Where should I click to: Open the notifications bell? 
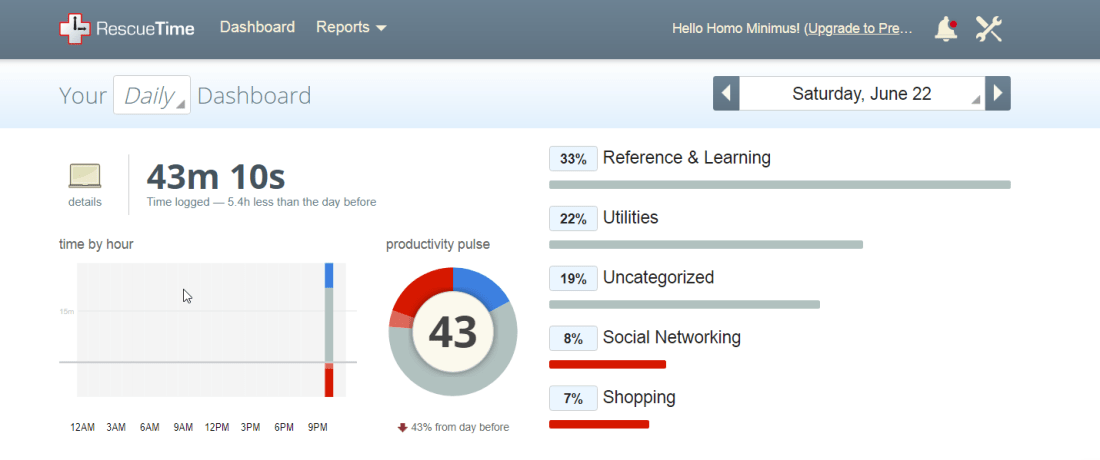point(945,29)
